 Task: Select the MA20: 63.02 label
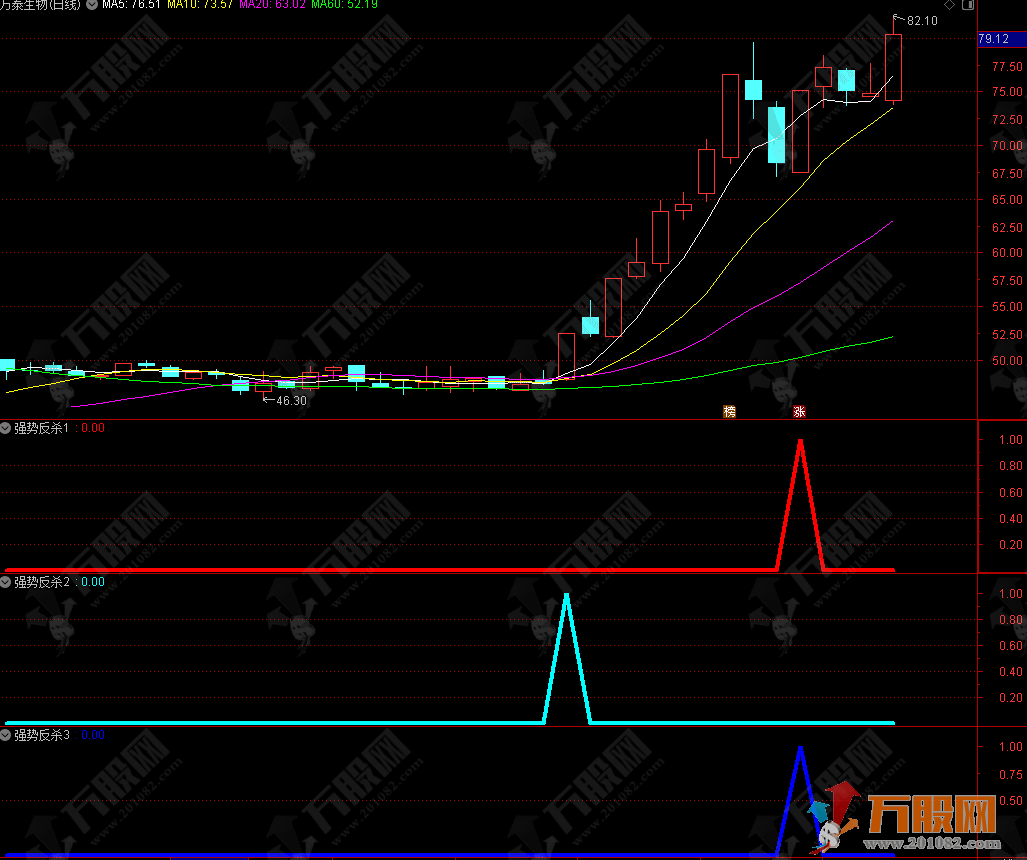[x=272, y=5]
